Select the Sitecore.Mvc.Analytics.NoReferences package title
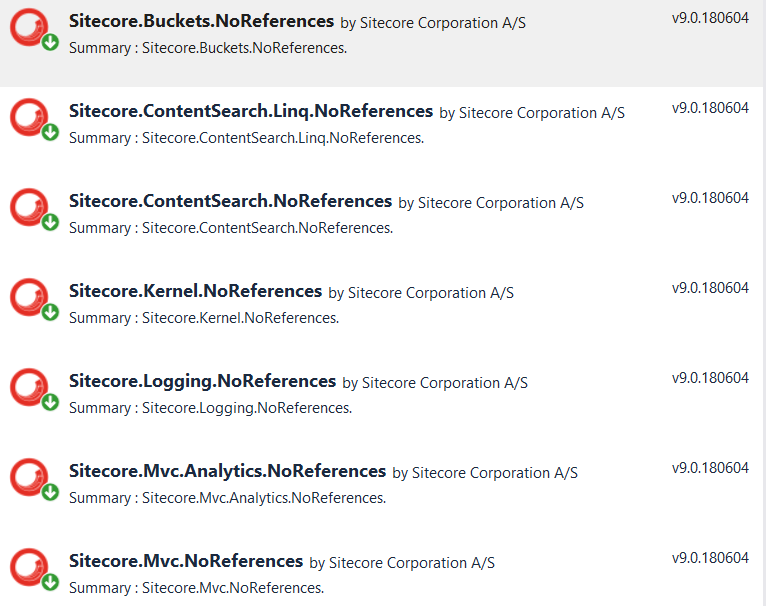This screenshot has height=606, width=766. coord(227,471)
